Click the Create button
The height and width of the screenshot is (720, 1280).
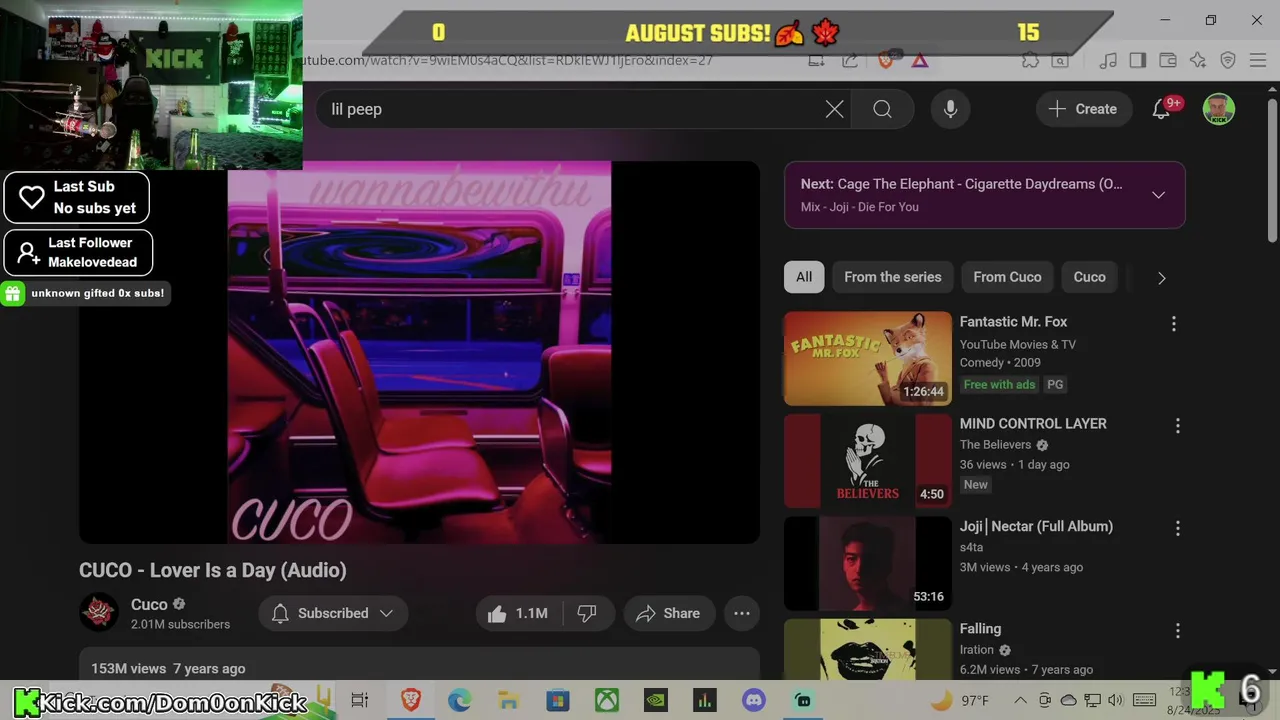pyautogui.click(x=1083, y=109)
